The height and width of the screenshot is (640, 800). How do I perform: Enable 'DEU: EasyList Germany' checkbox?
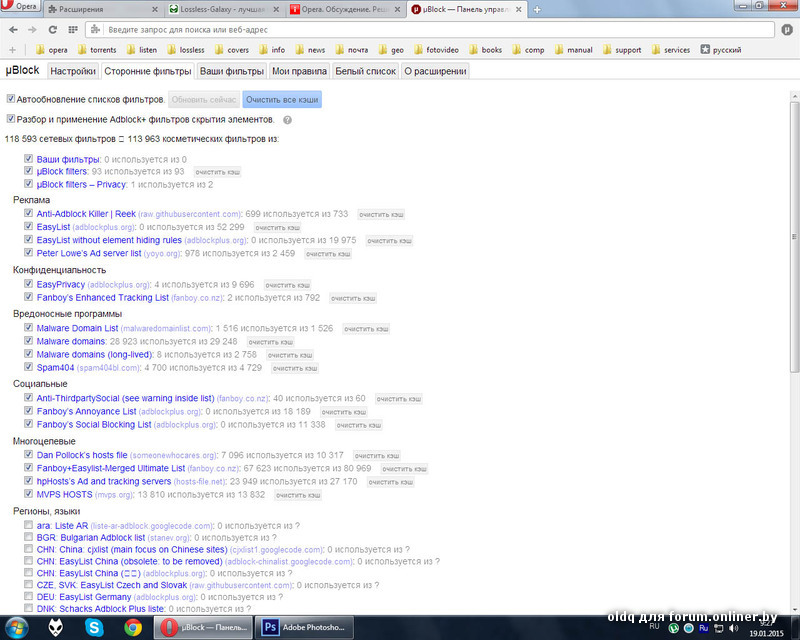[x=29, y=596]
